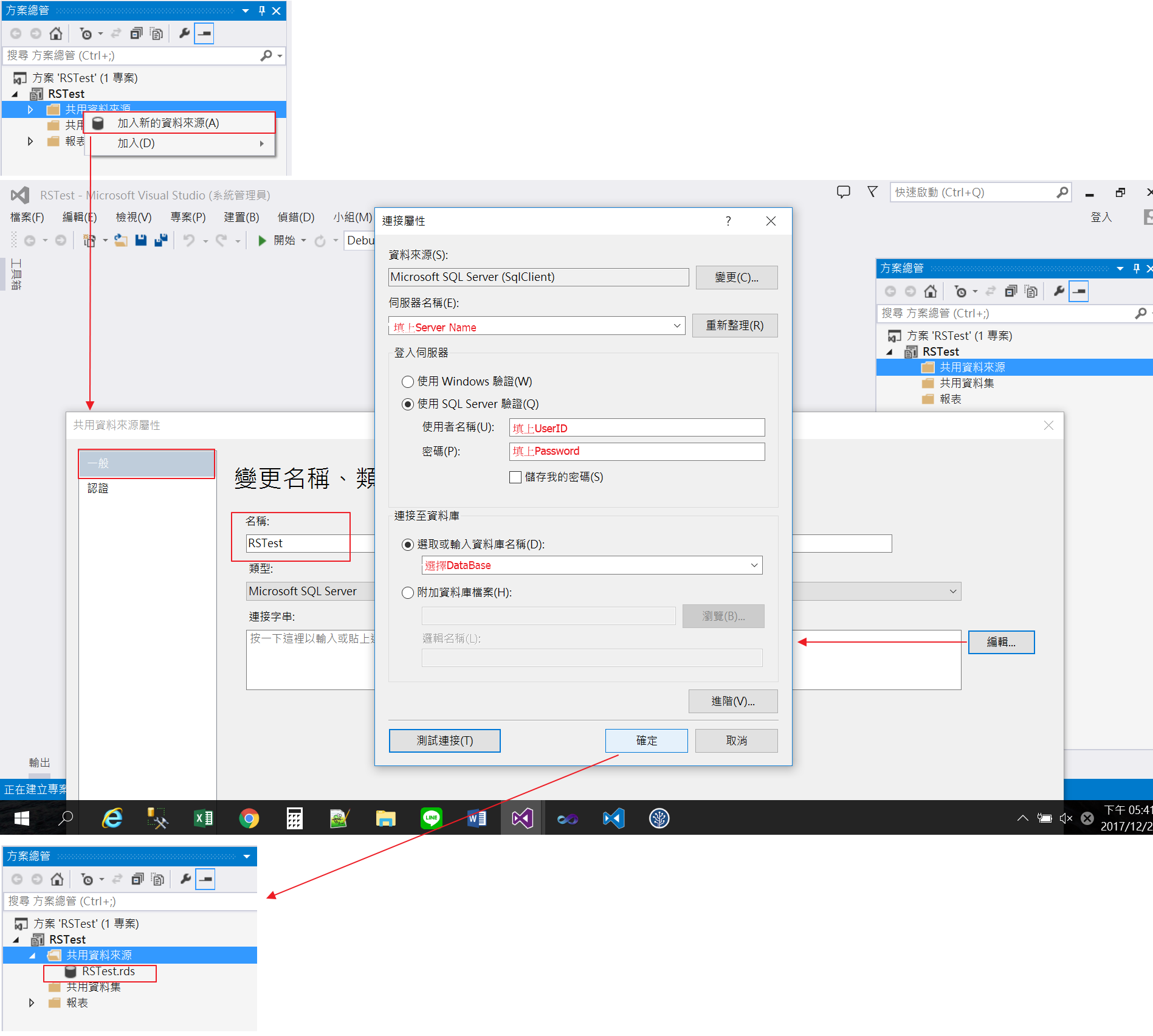Open the 檔案(F) menu

click(x=27, y=218)
